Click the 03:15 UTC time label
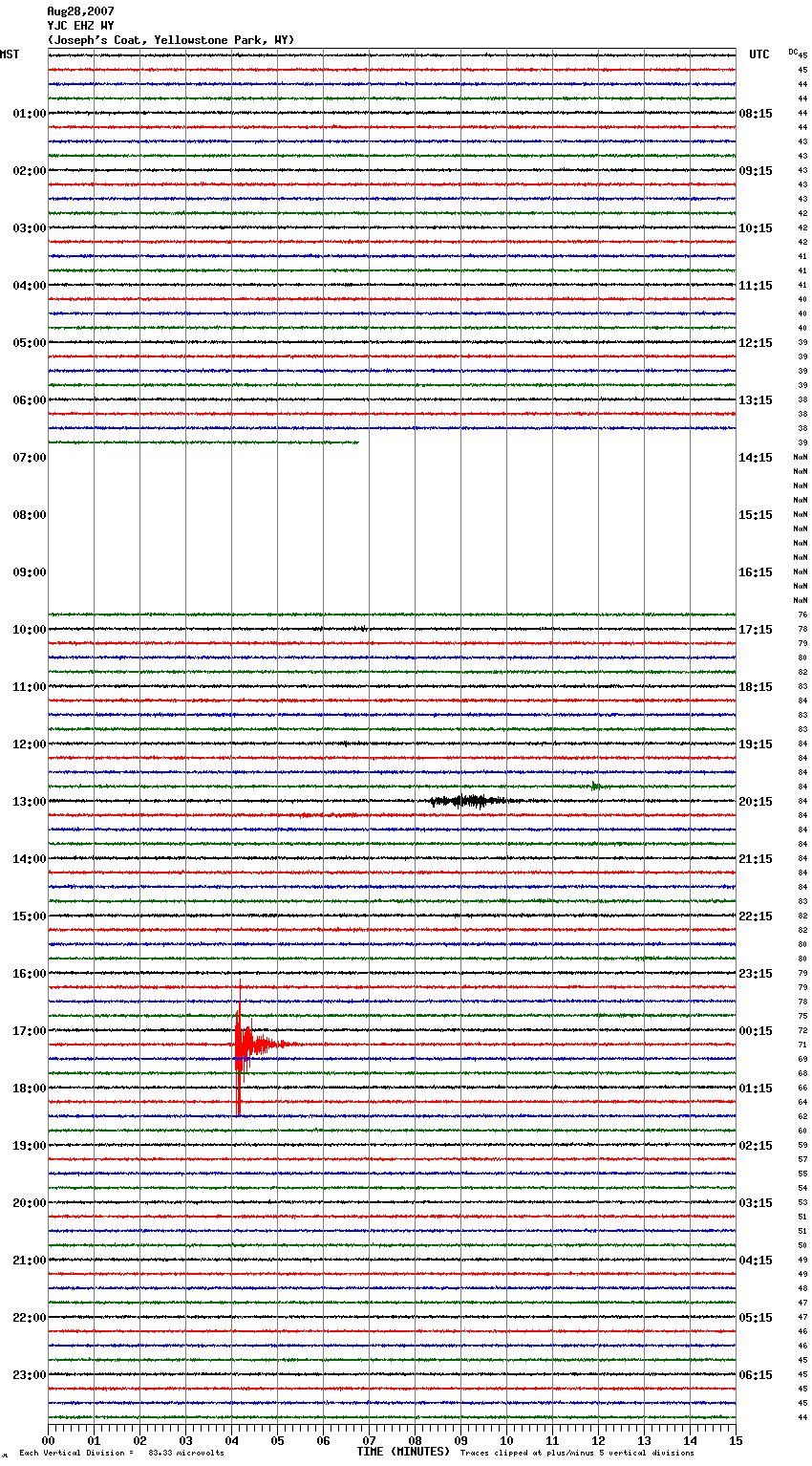This screenshot has width=812, height=1466. [x=756, y=1203]
